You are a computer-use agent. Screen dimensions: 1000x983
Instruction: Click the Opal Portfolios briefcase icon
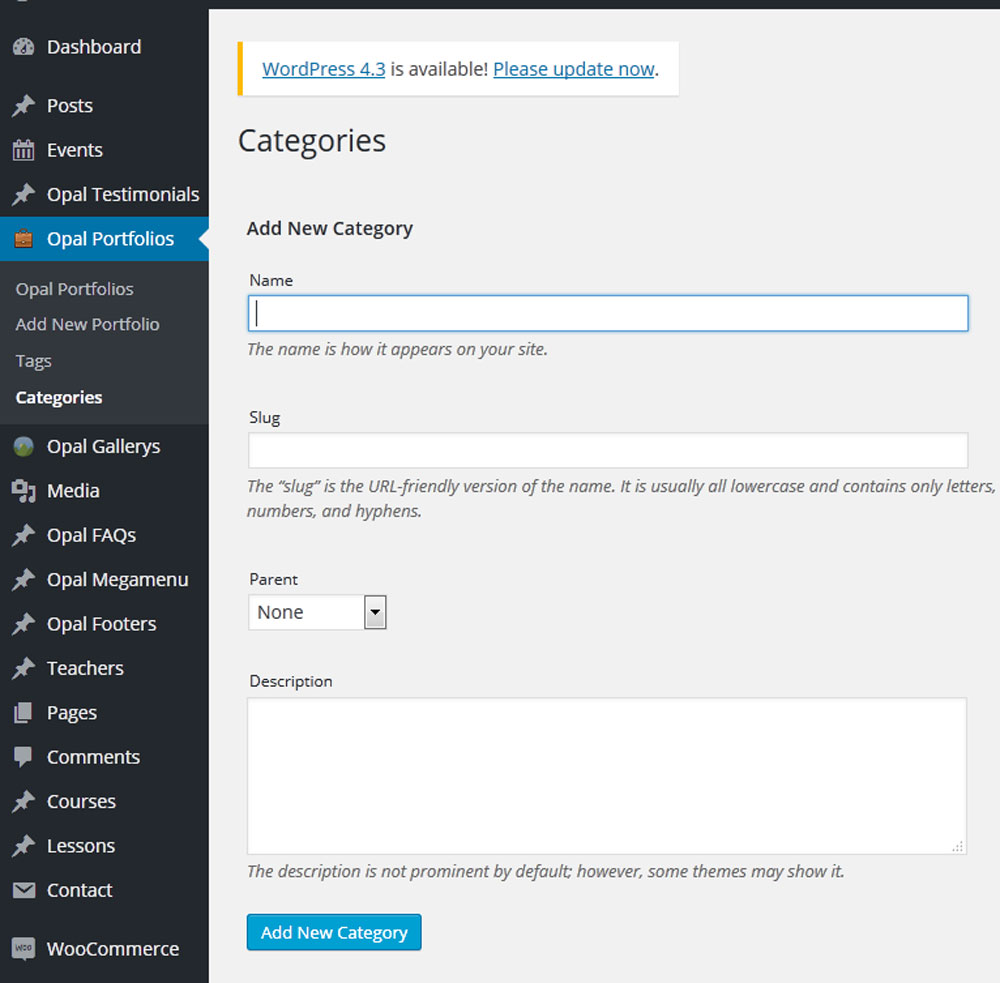[23, 239]
